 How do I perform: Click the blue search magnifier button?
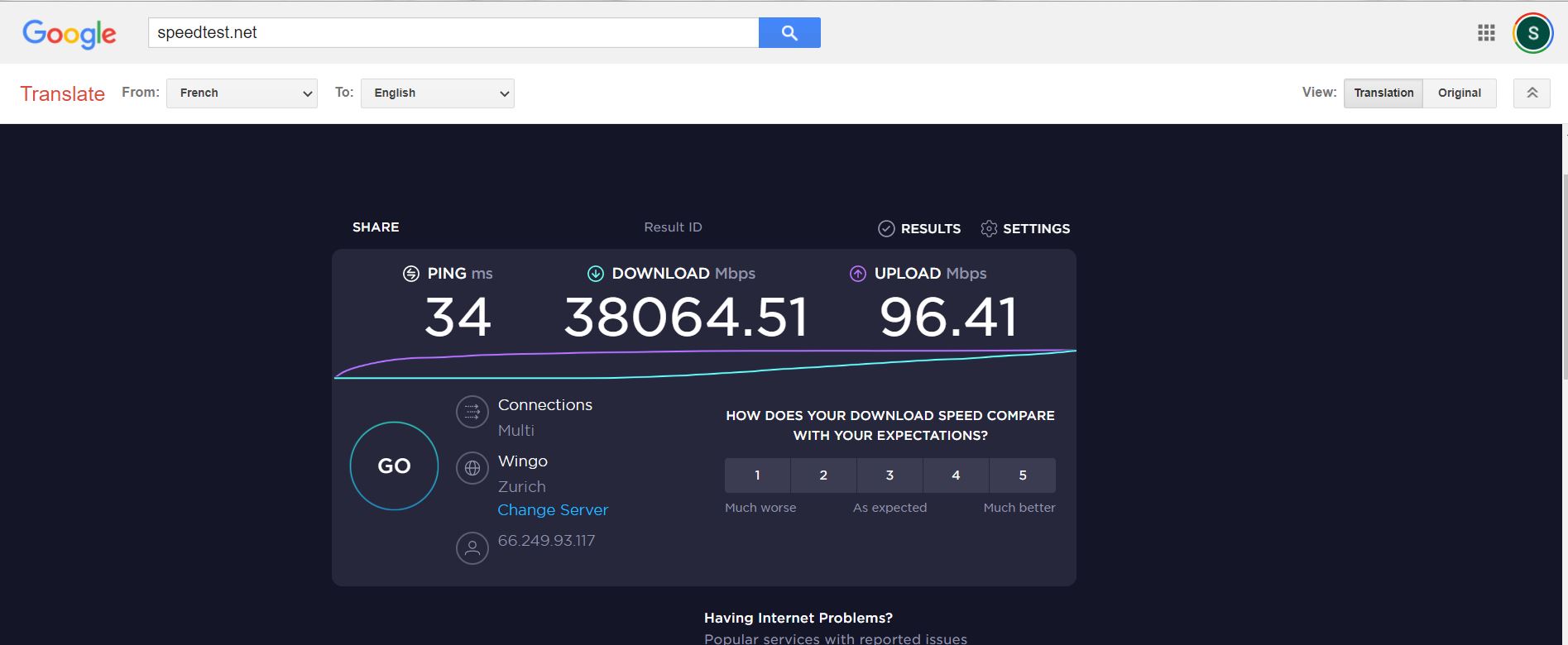pos(789,32)
